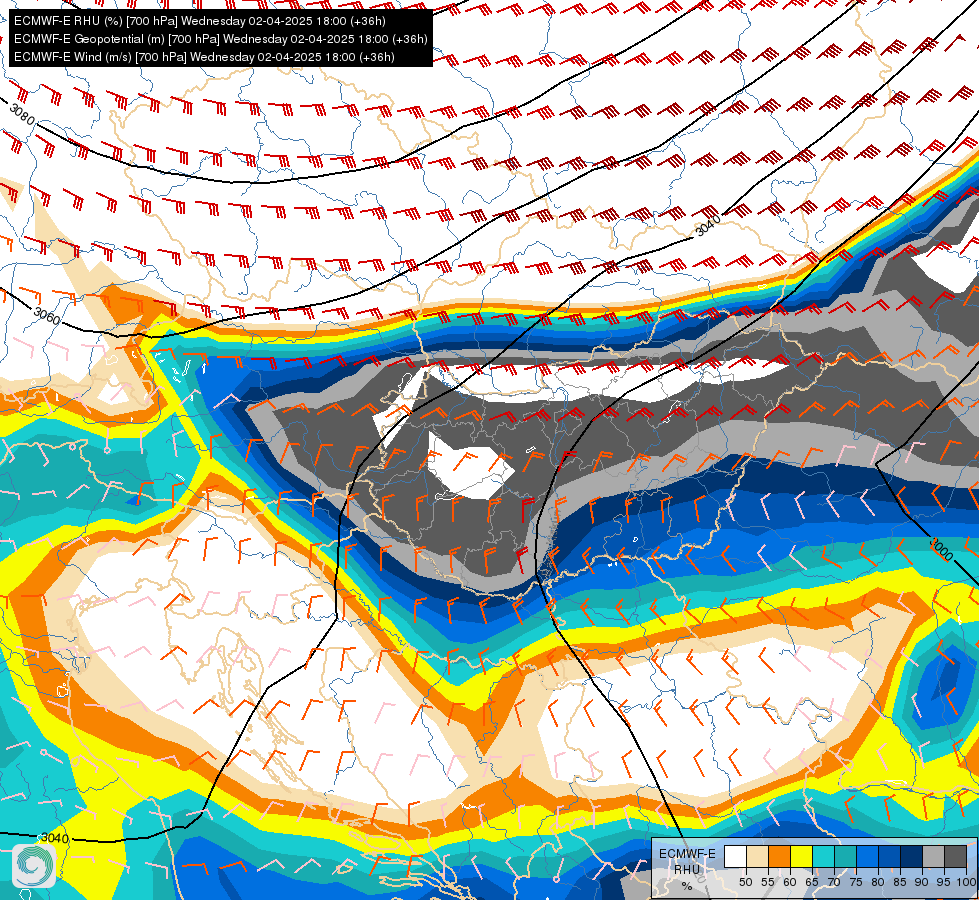Click the legend tick value 100
The width and height of the screenshot is (979, 900).
pos(966,882)
